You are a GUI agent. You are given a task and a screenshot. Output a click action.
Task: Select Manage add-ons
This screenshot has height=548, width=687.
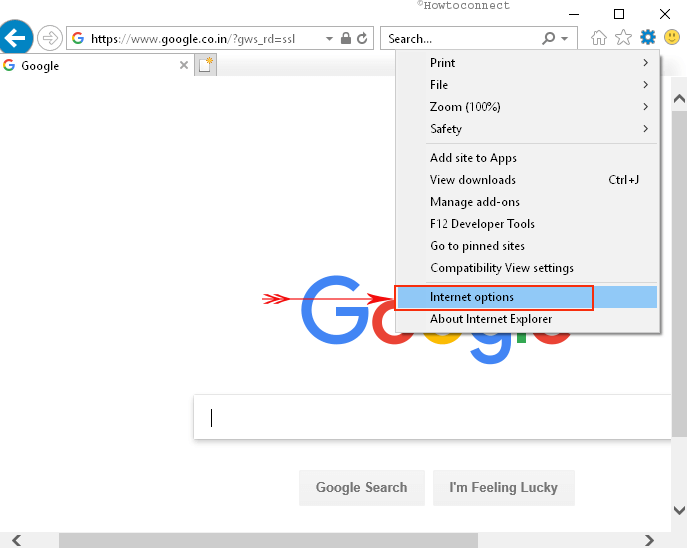(x=528, y=202)
